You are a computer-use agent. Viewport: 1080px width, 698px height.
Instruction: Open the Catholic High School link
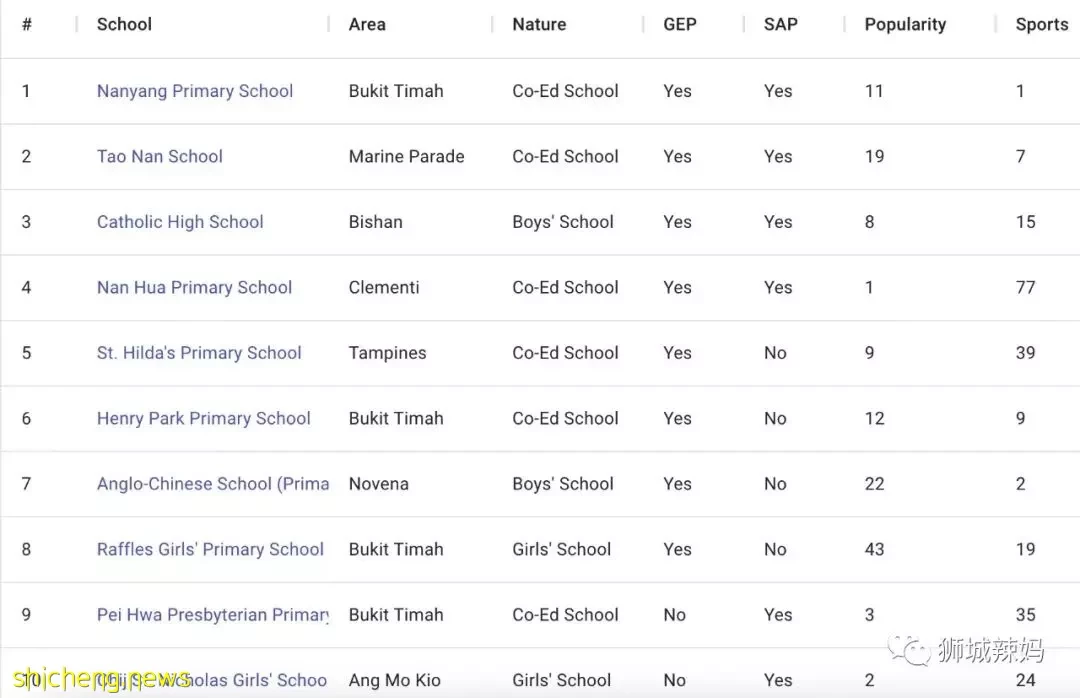[x=180, y=222]
